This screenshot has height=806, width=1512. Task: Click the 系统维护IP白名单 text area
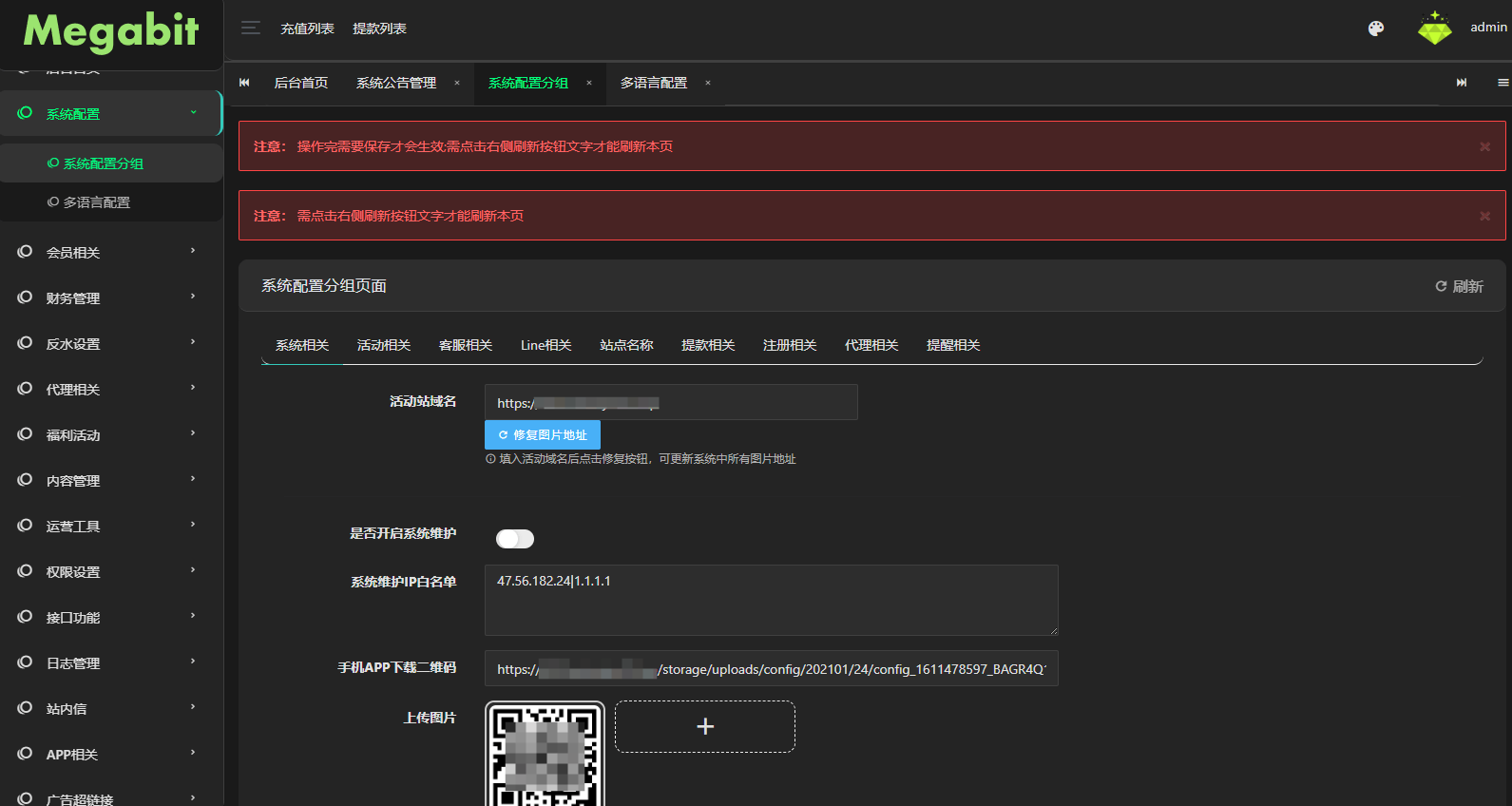771,600
